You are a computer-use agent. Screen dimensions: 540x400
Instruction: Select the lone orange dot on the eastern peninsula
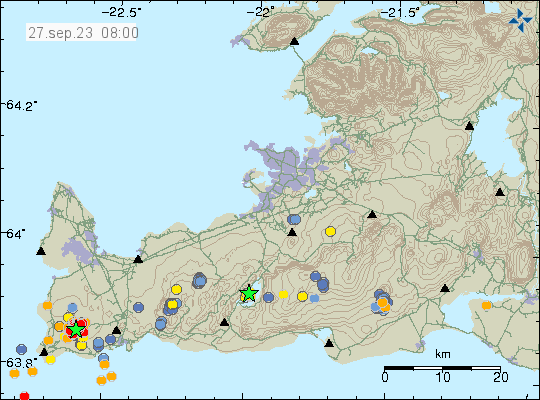tap(486, 305)
